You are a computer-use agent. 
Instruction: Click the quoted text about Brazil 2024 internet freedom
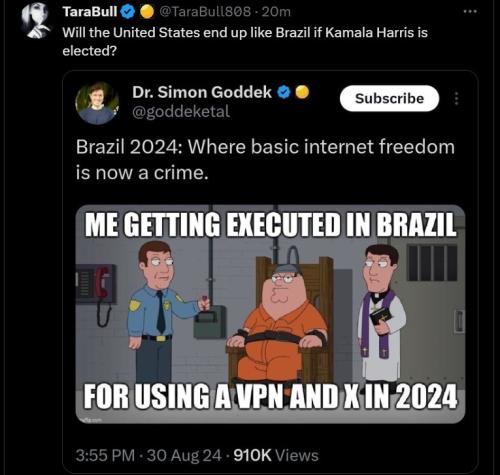coord(265,160)
